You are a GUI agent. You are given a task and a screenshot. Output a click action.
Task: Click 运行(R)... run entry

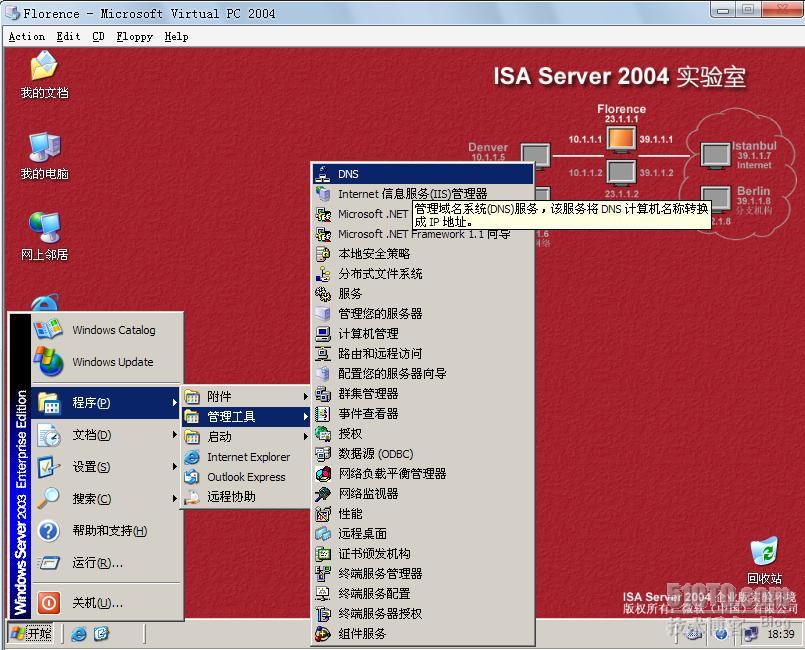pyautogui.click(x=107, y=563)
